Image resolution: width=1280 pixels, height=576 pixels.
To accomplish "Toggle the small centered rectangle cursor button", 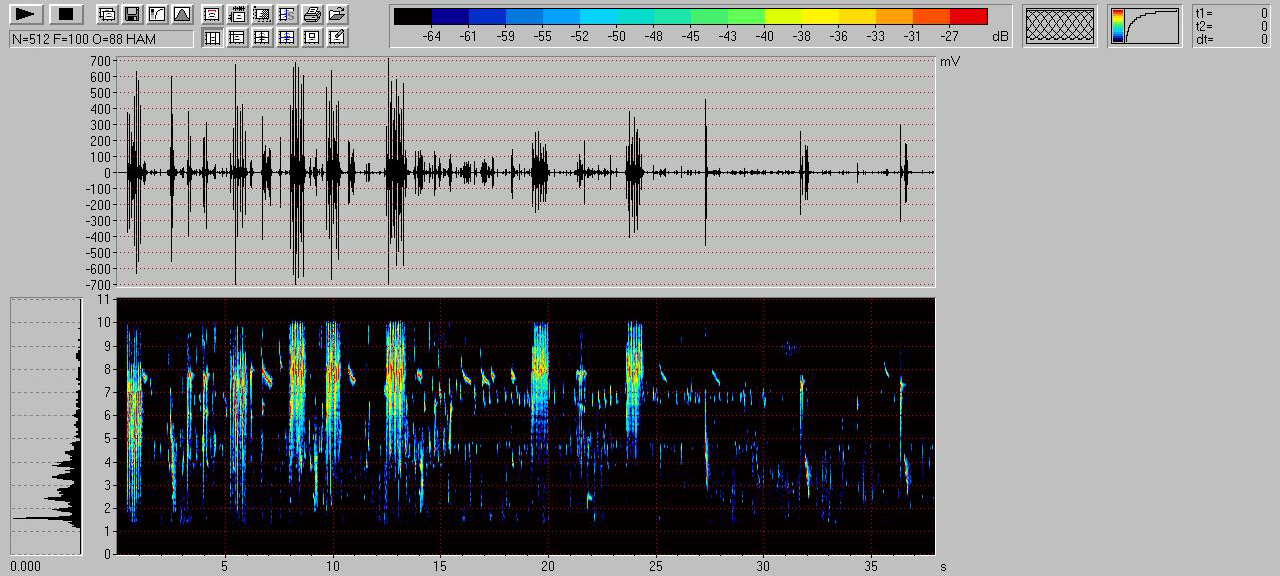I will [312, 38].
